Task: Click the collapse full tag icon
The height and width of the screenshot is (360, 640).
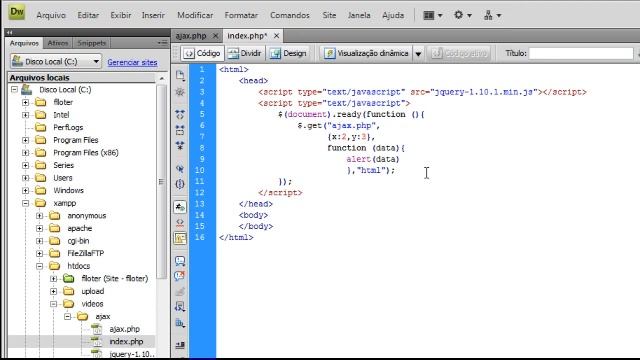Action: tap(180, 115)
